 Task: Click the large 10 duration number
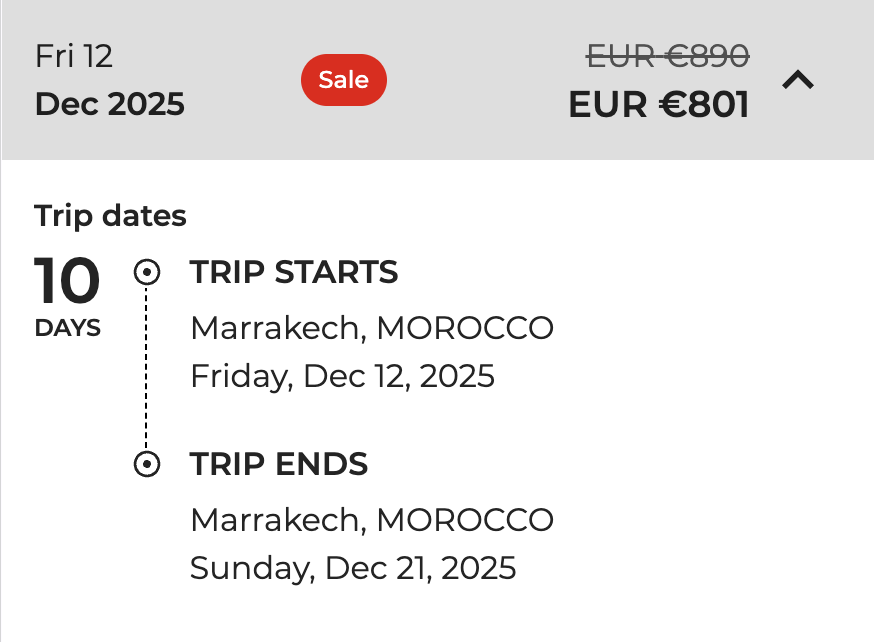tap(67, 282)
